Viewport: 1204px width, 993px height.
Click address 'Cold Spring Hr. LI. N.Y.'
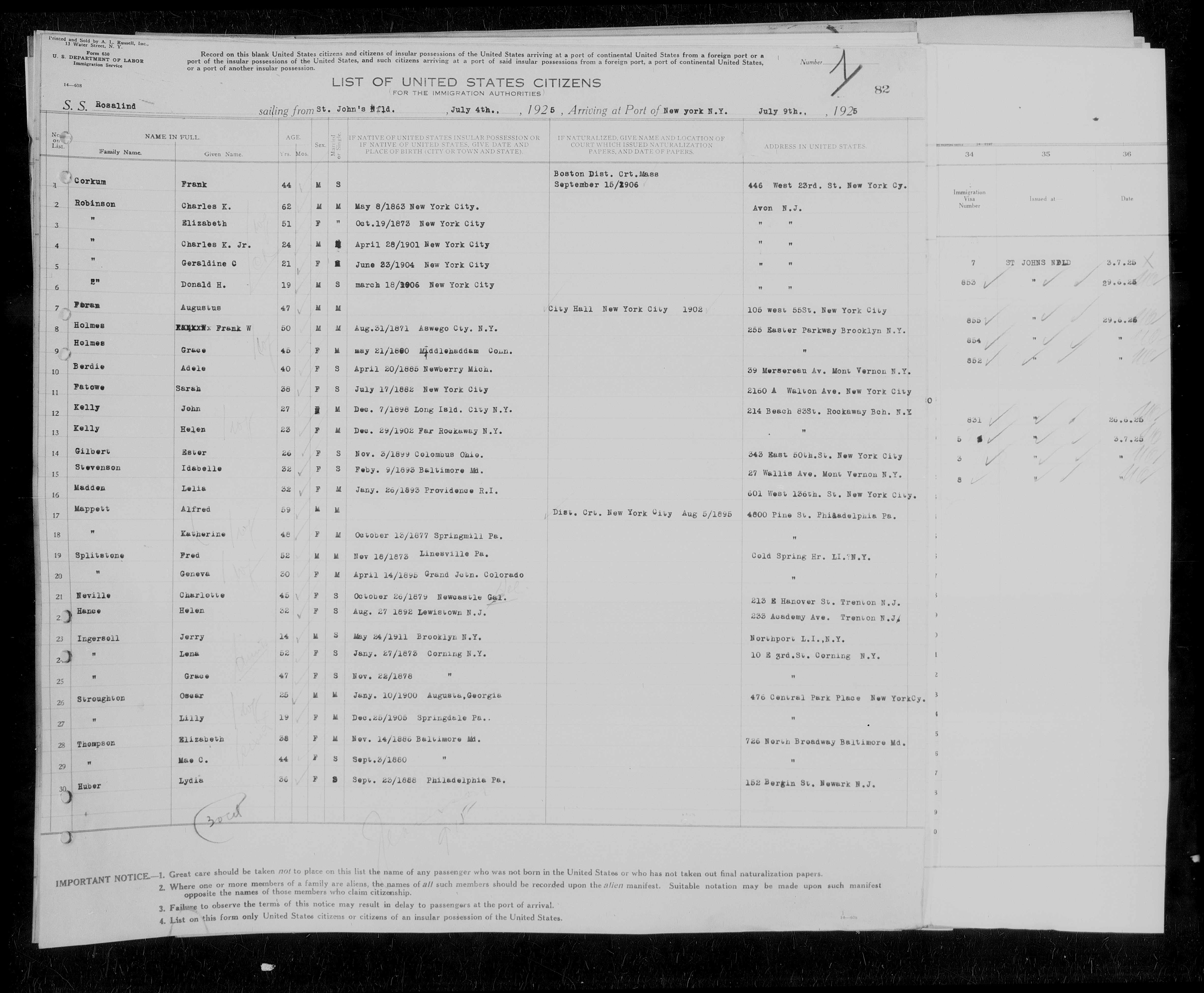pyautogui.click(x=811, y=556)
